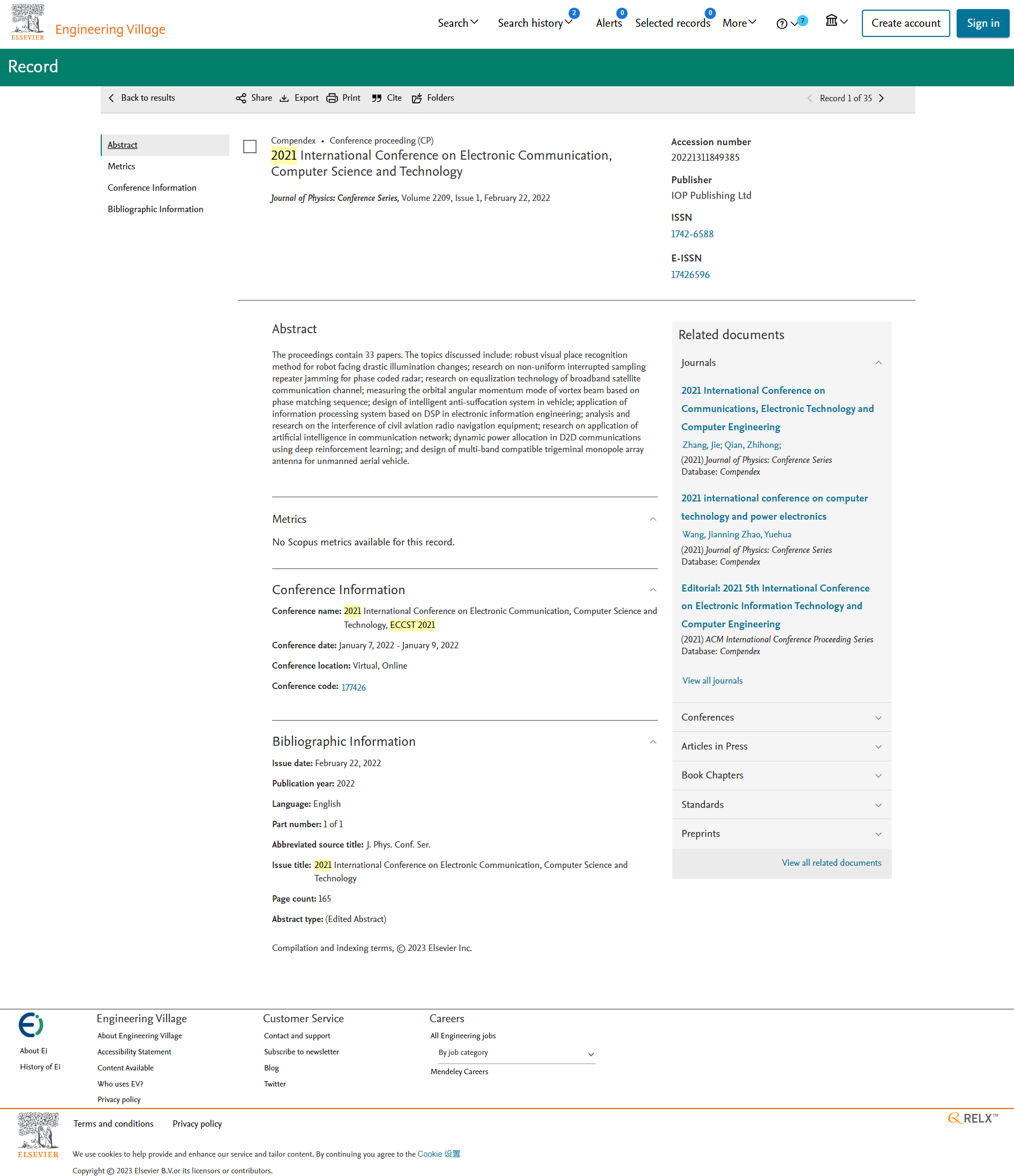Open the help question mark icon
Image resolution: width=1014 pixels, height=1176 pixels.
click(x=782, y=24)
